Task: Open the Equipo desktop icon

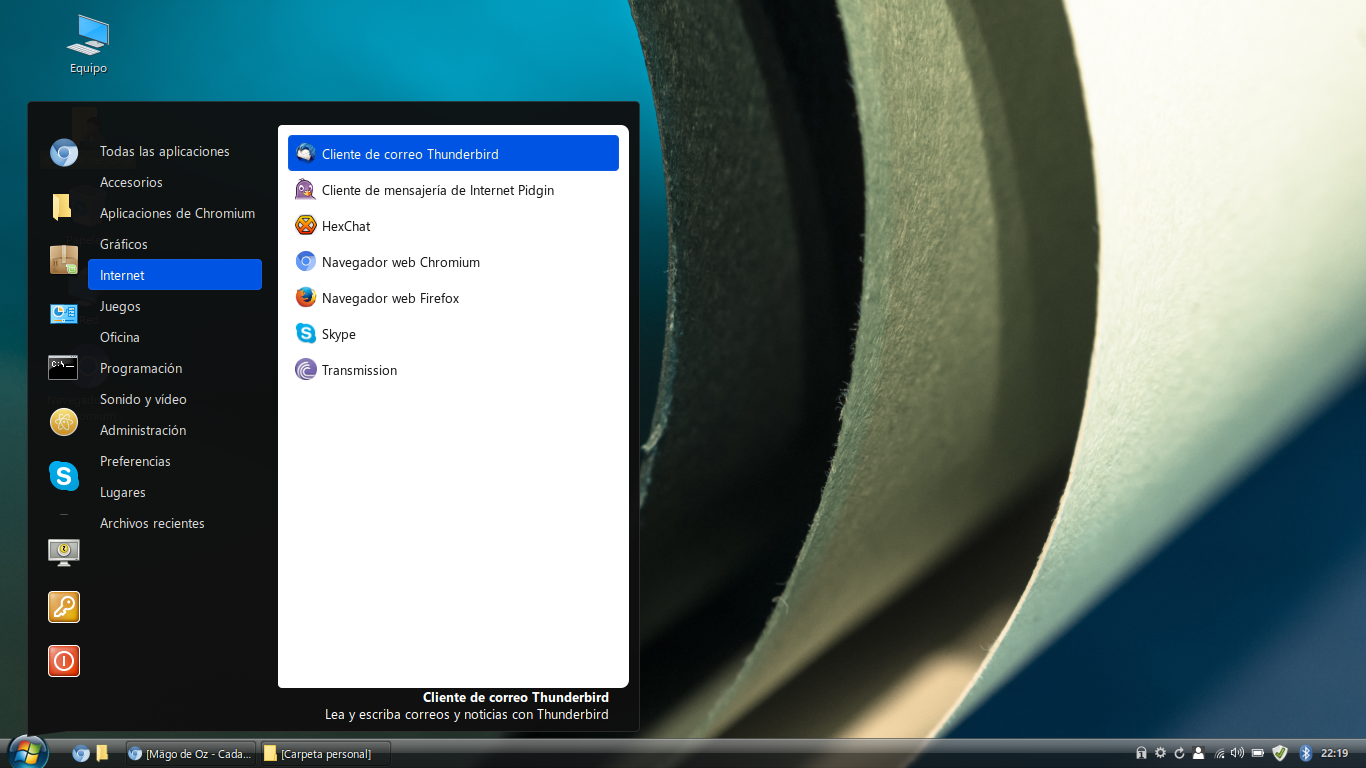Action: point(88,45)
